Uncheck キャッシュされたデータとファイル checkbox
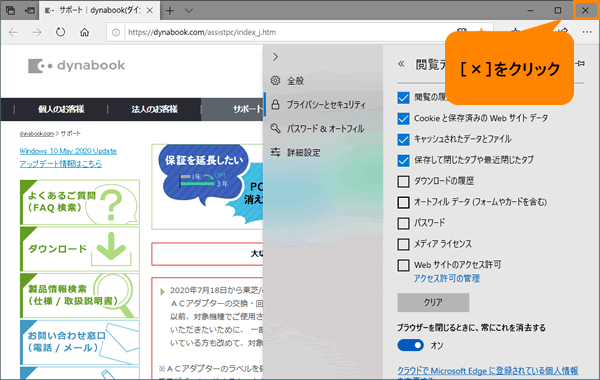The width and height of the screenshot is (600, 380). pos(403,139)
